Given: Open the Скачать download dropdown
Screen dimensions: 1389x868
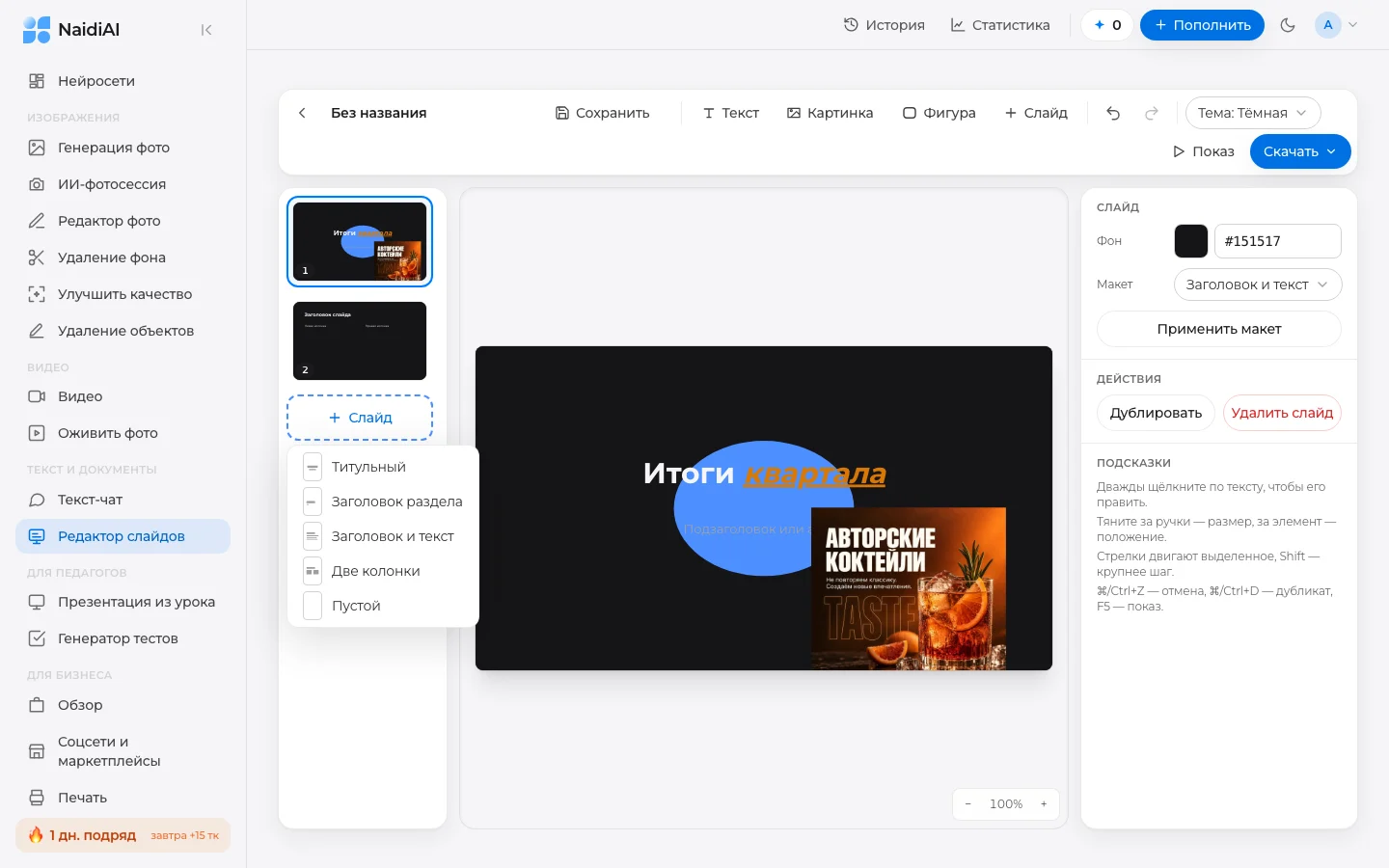Looking at the screenshot, I should (1300, 151).
